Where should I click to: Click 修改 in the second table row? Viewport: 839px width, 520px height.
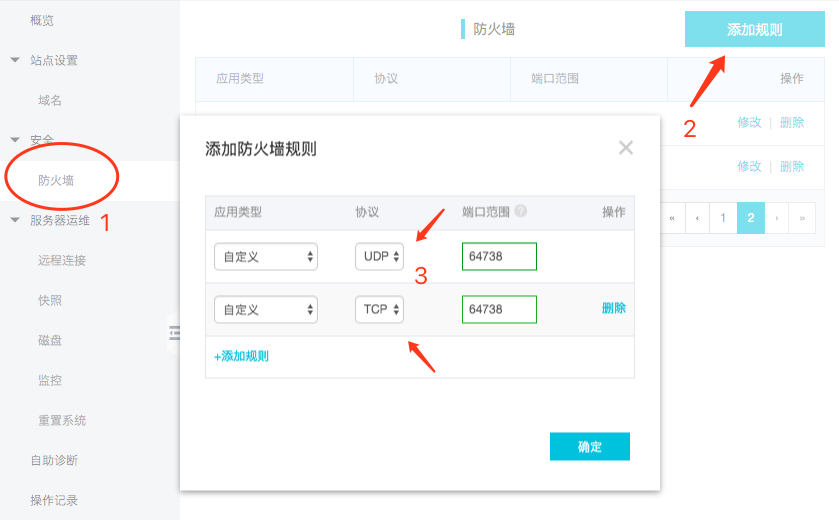click(x=749, y=166)
